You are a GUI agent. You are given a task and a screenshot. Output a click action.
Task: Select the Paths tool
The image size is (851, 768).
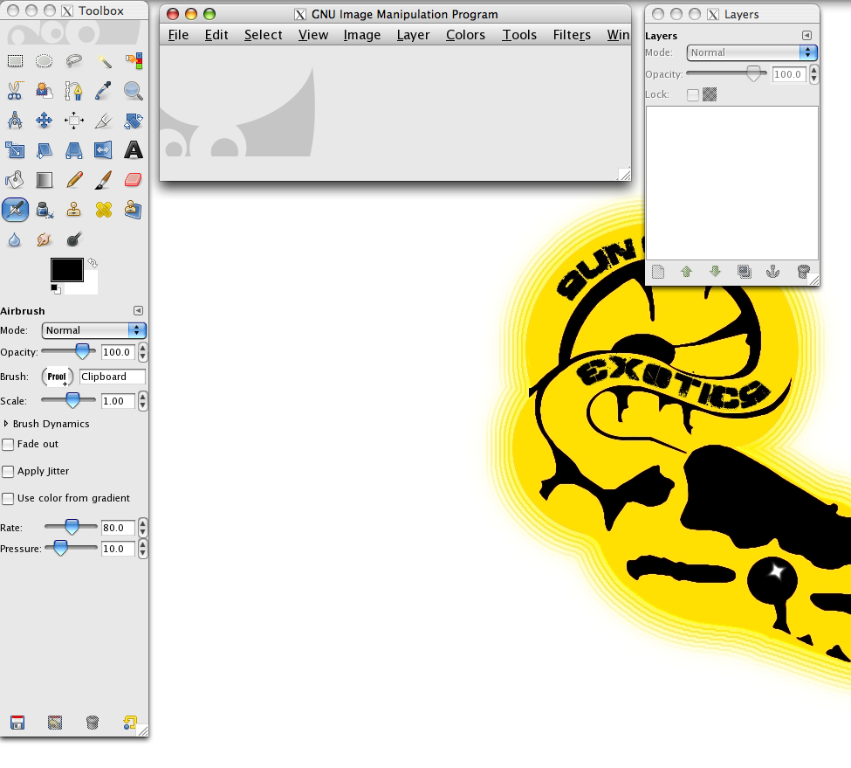coord(74,91)
